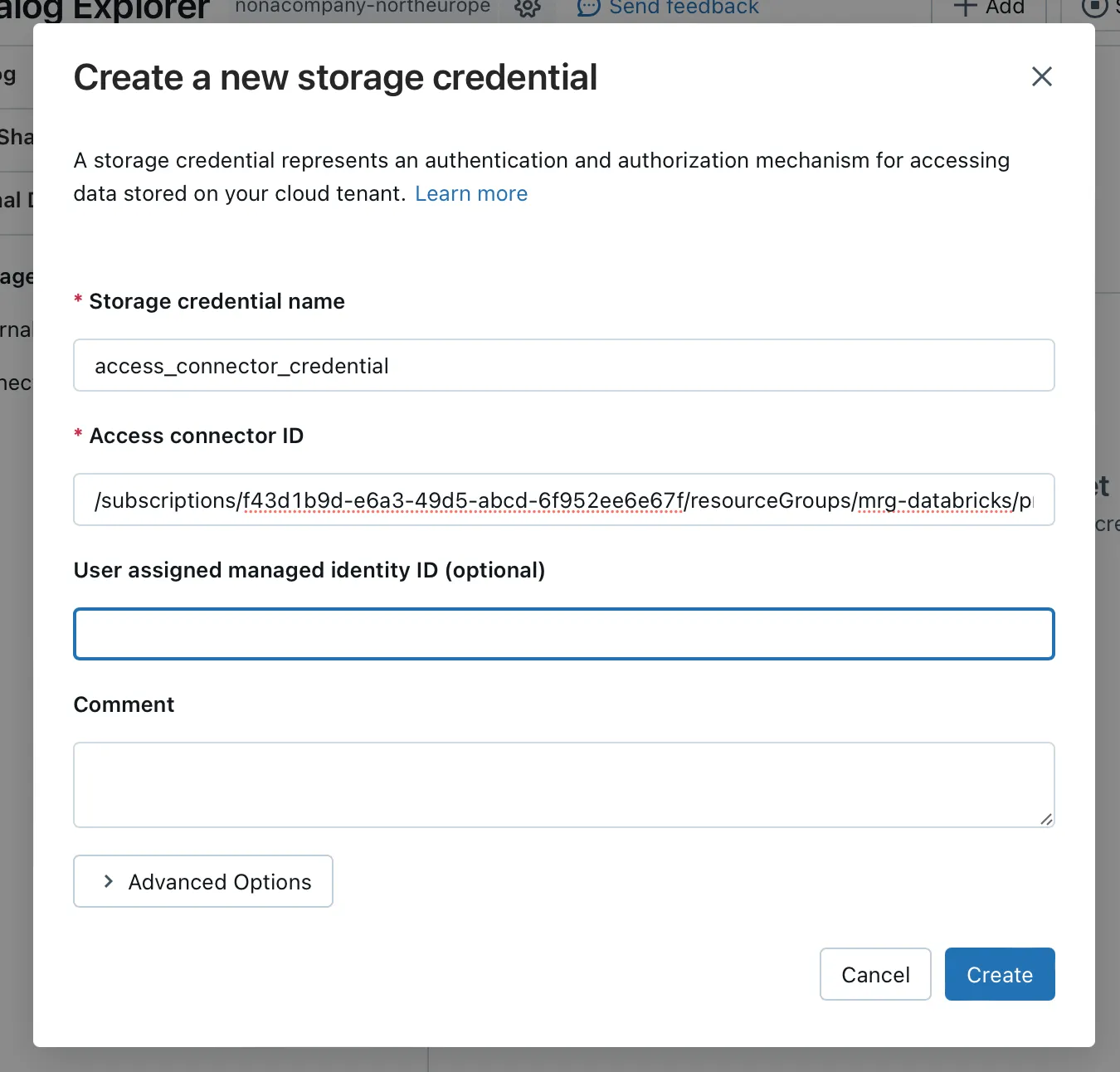Grab the Comment box resize handle
Image resolution: width=1120 pixels, height=1072 pixels.
point(1046,819)
